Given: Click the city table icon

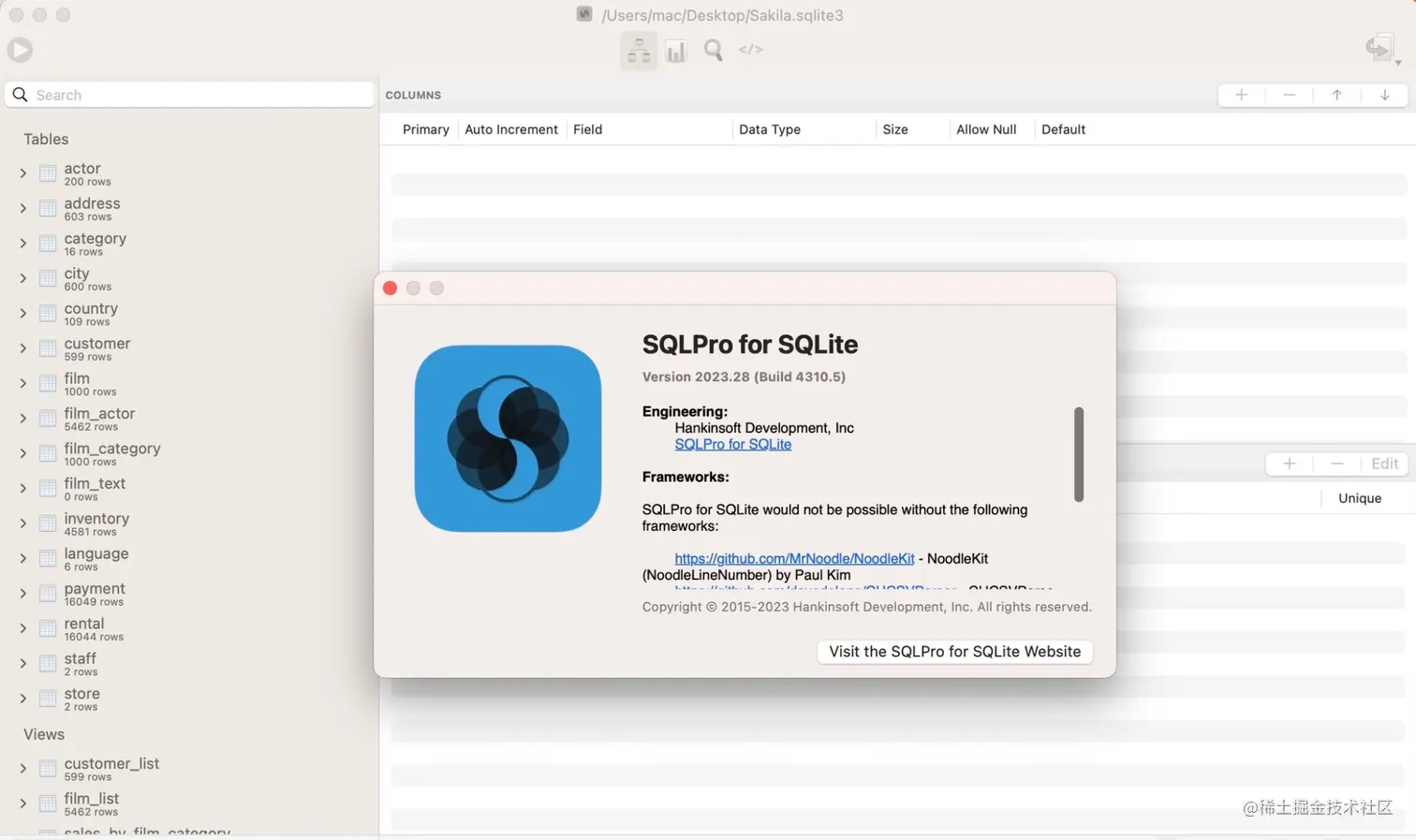Looking at the screenshot, I should (x=48, y=278).
